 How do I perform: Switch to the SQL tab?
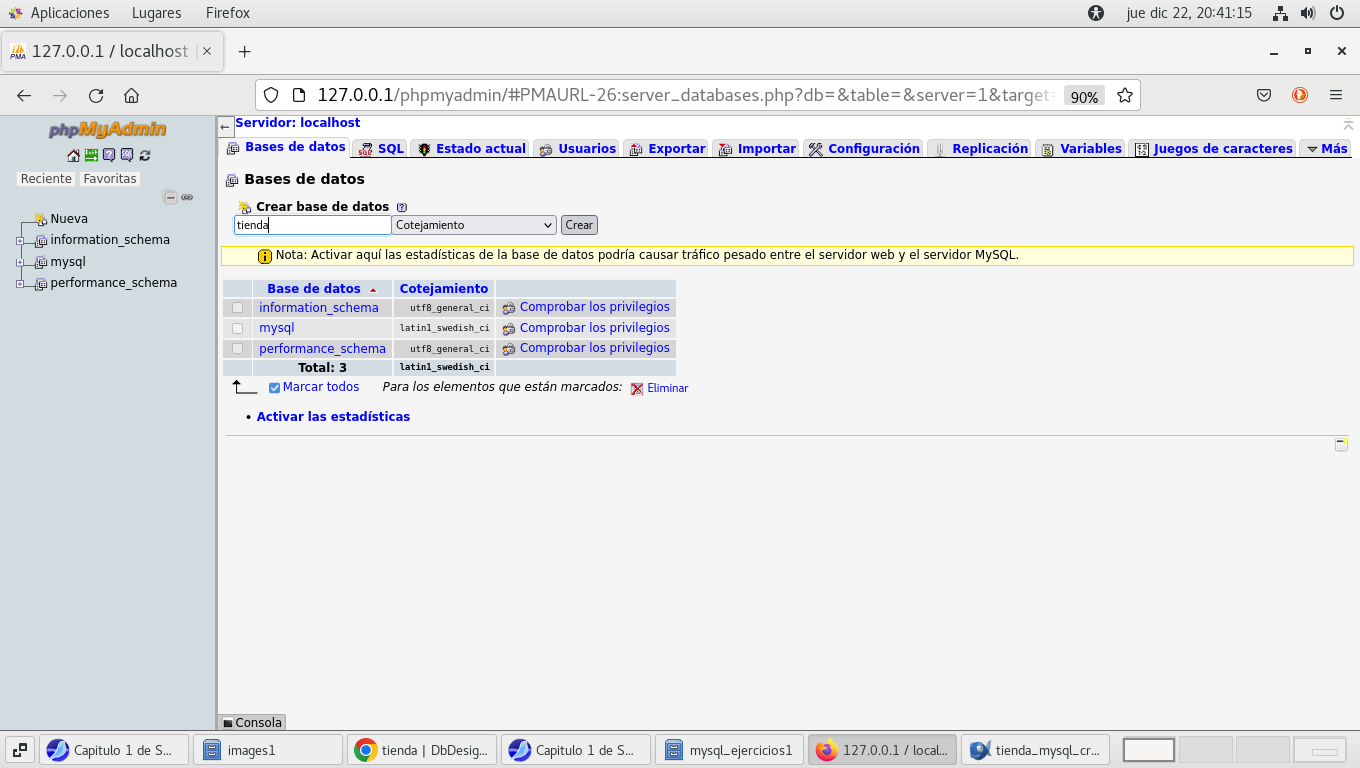click(x=381, y=149)
